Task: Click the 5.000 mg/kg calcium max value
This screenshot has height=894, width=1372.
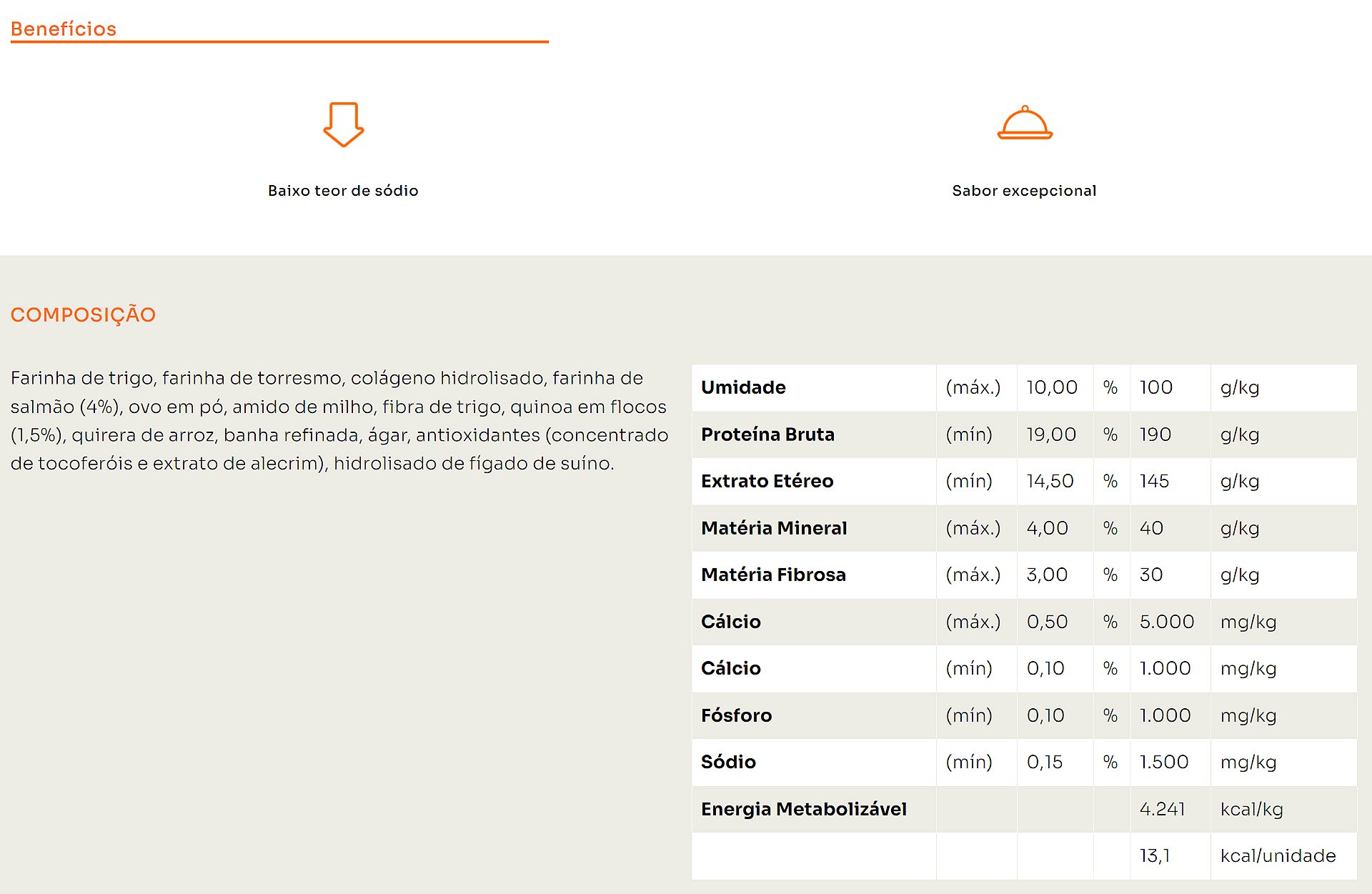Action: (1167, 622)
